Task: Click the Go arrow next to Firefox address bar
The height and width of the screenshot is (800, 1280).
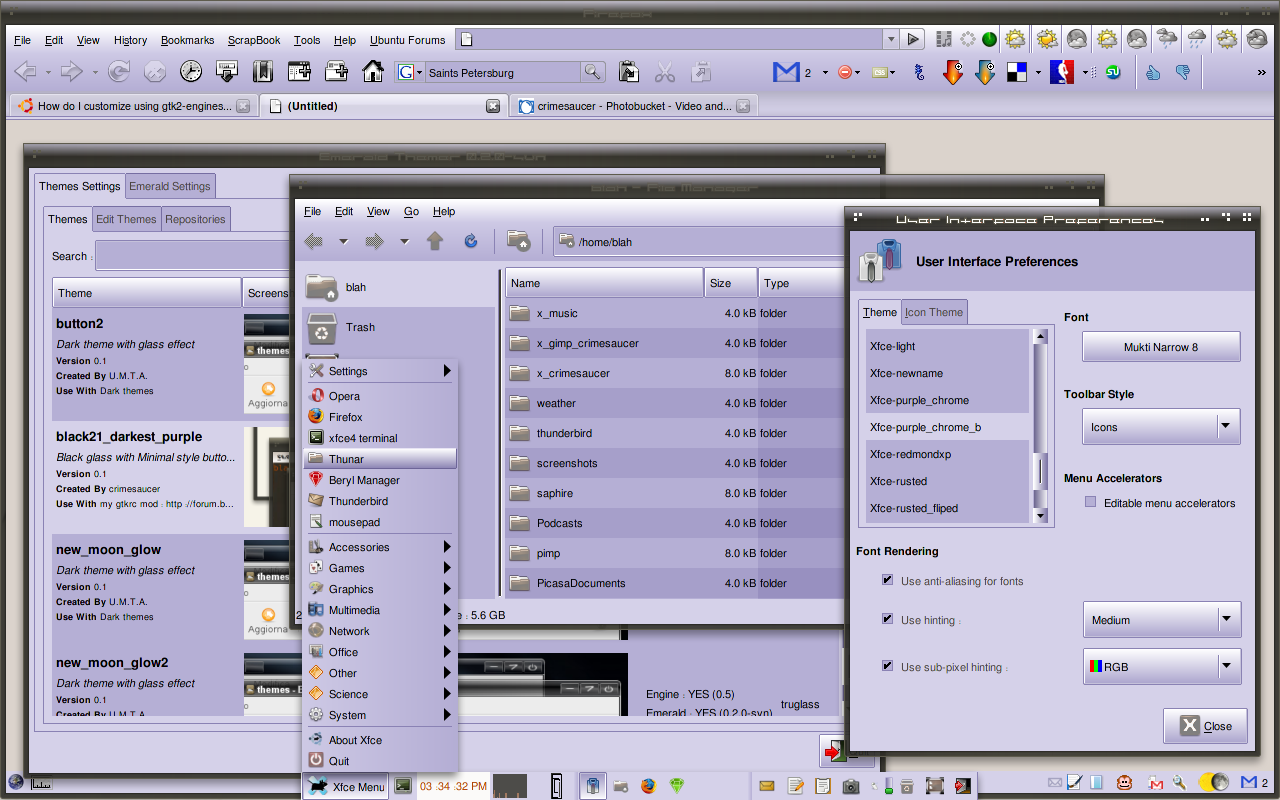Action: click(912, 40)
